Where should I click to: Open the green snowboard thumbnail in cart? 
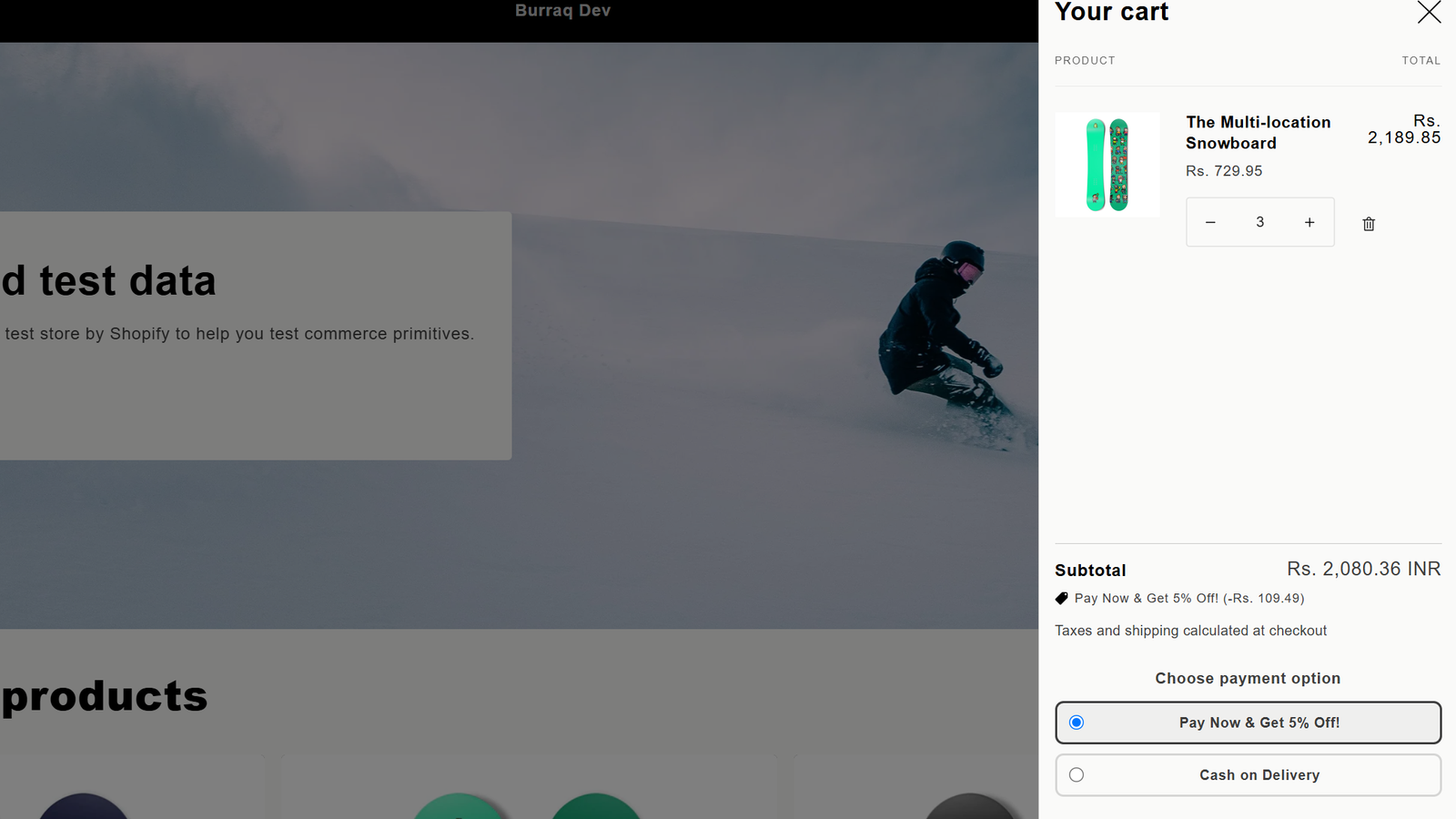(1107, 165)
